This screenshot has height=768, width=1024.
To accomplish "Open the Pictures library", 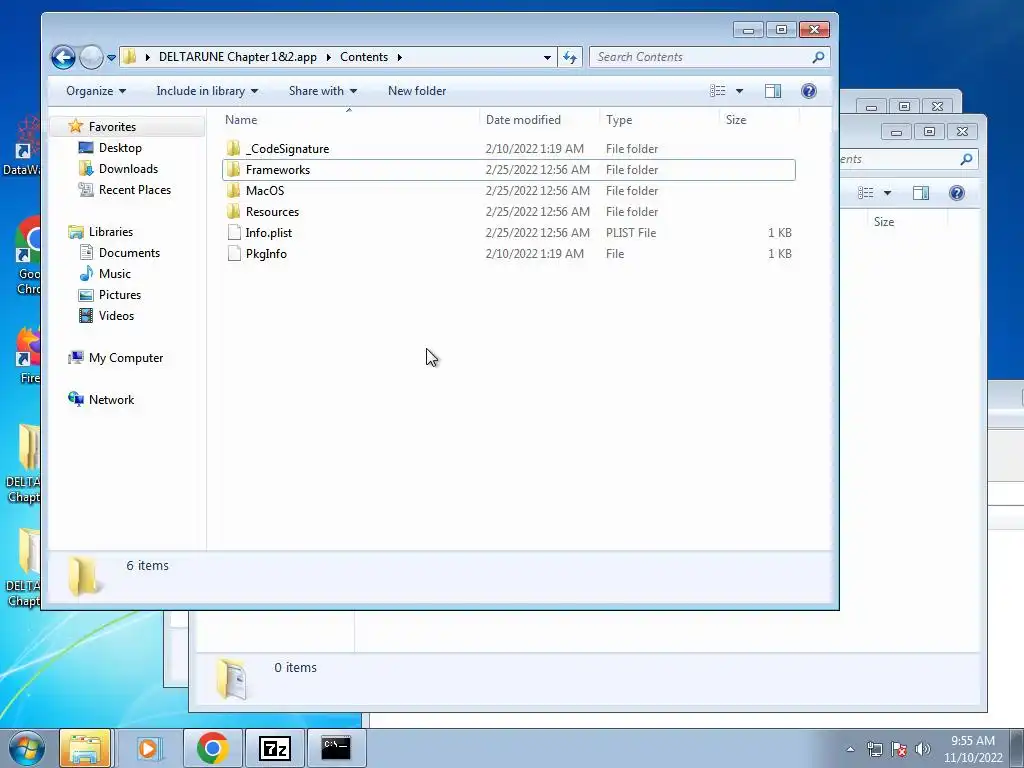I will [120, 295].
